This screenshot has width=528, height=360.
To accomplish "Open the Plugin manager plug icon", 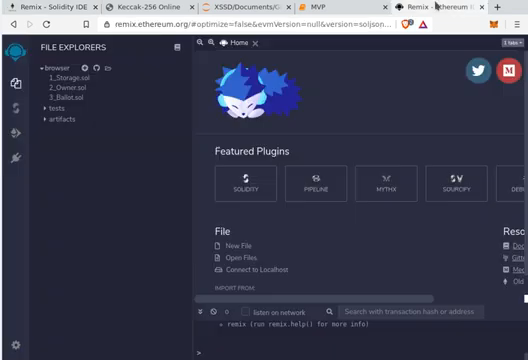I will (16, 158).
